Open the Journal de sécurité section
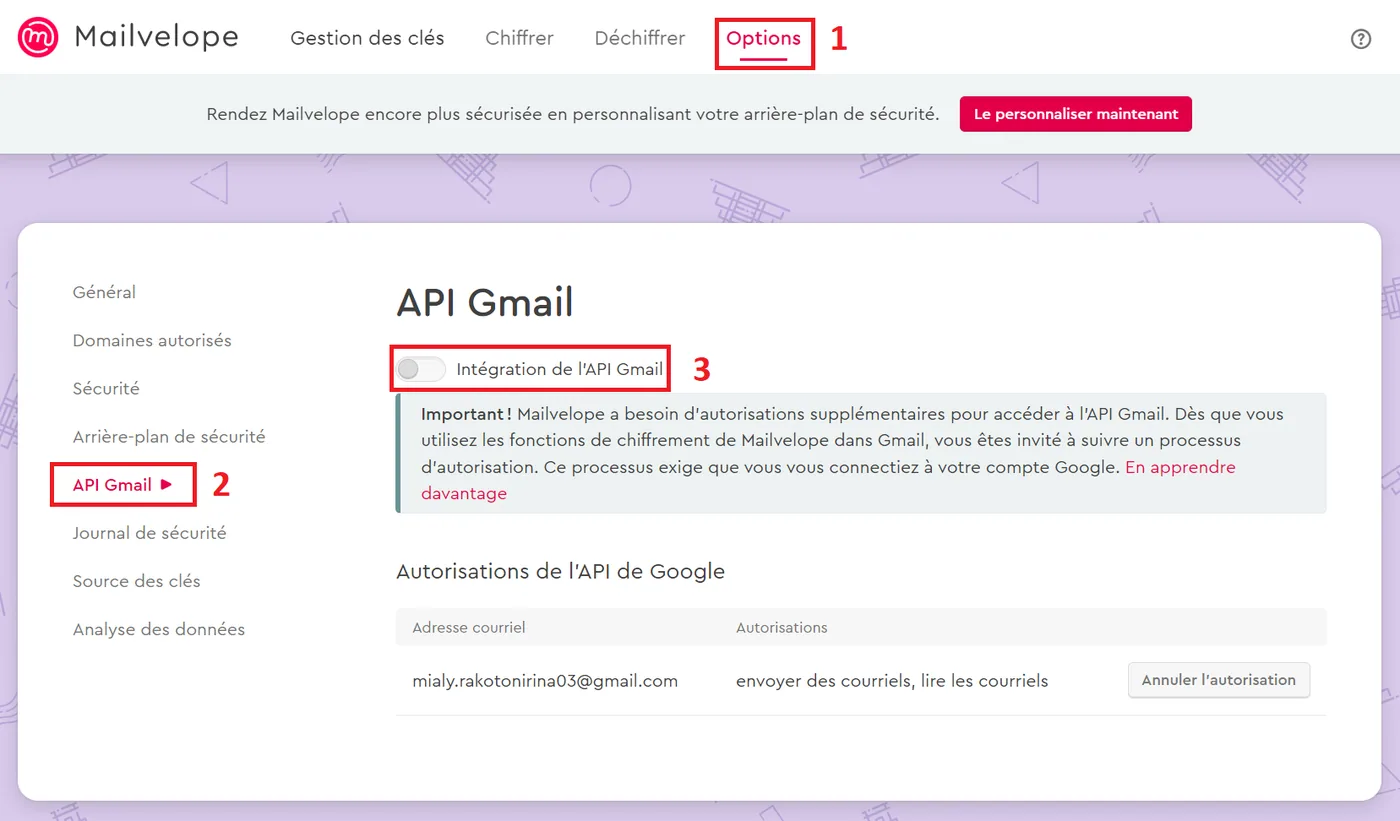Viewport: 1400px width, 821px height. [149, 533]
